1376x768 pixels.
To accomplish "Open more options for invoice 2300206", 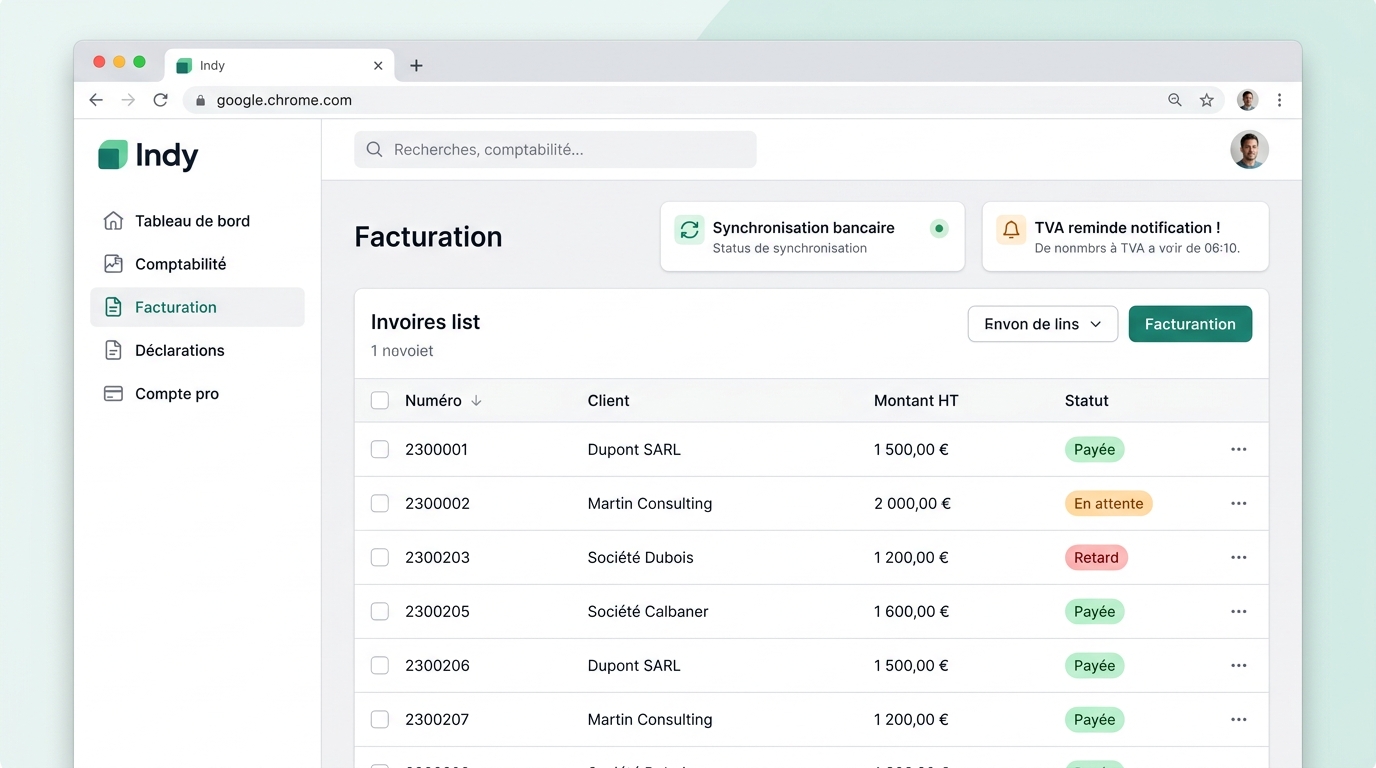I will pos(1238,666).
